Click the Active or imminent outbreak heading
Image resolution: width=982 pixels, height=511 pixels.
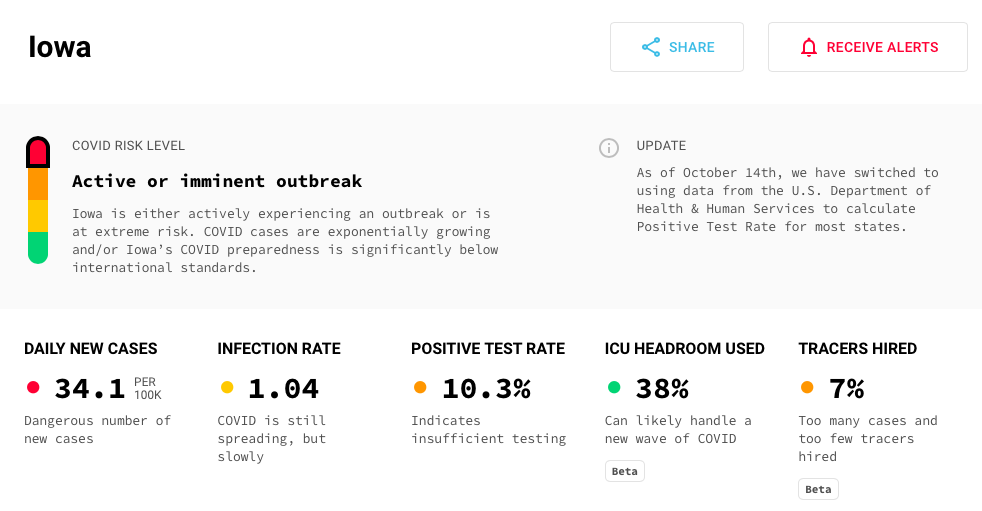pyautogui.click(x=217, y=181)
